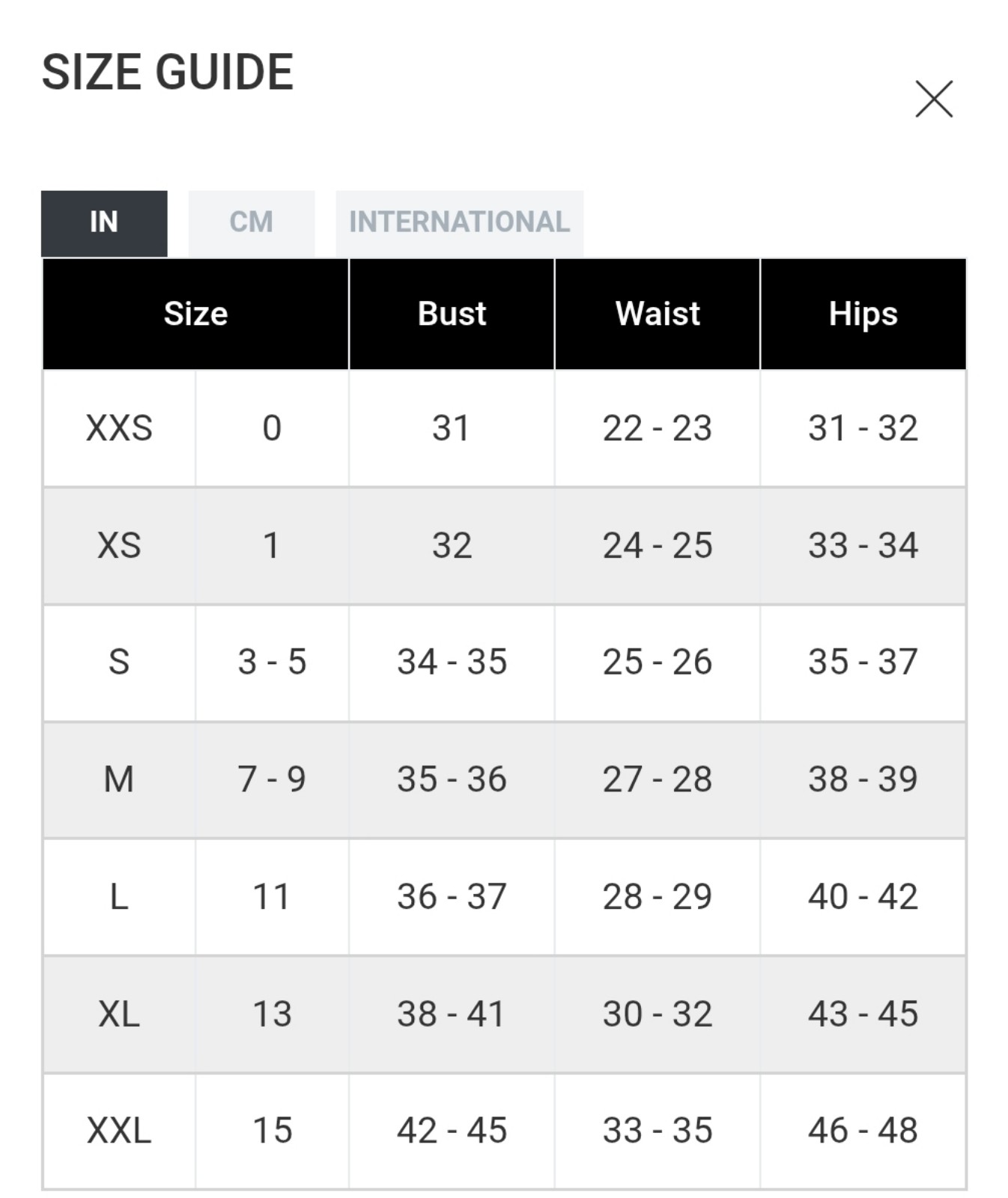
Task: Click the Hips column header
Action: coord(863,314)
